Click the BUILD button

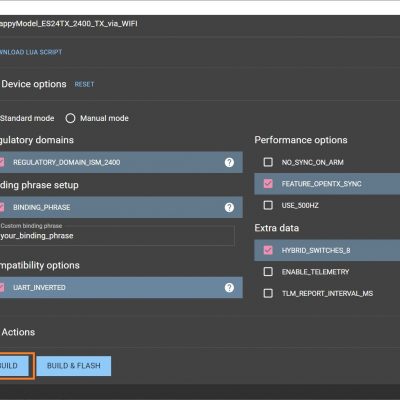click(x=14, y=366)
